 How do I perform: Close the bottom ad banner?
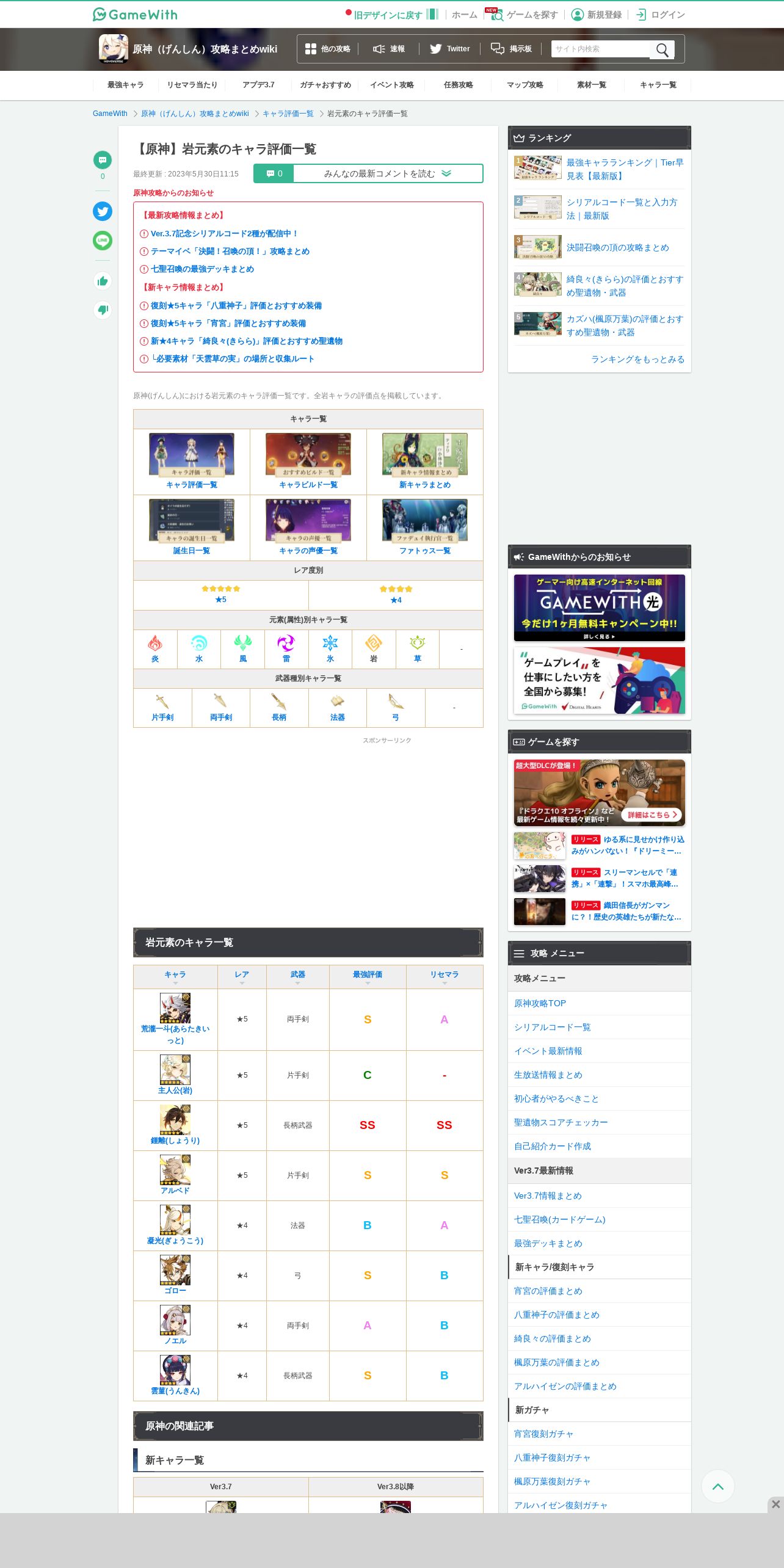click(775, 1504)
